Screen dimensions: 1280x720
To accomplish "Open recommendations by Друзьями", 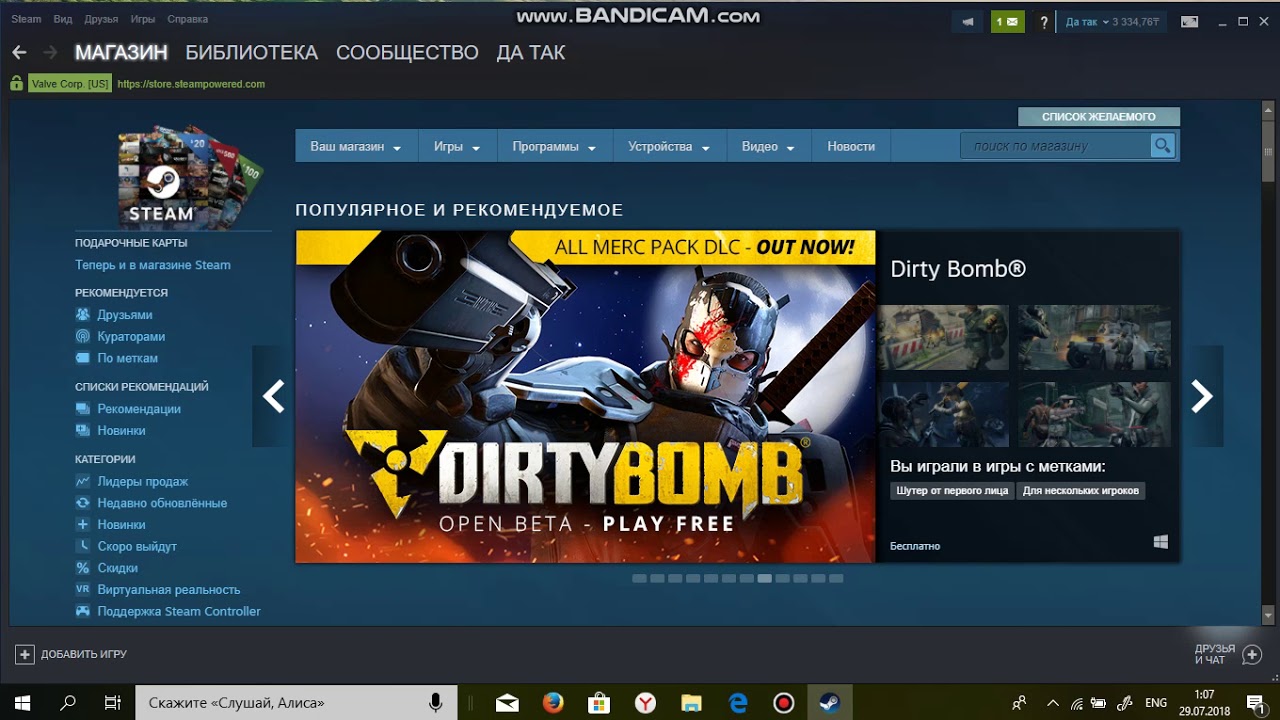I will point(125,315).
